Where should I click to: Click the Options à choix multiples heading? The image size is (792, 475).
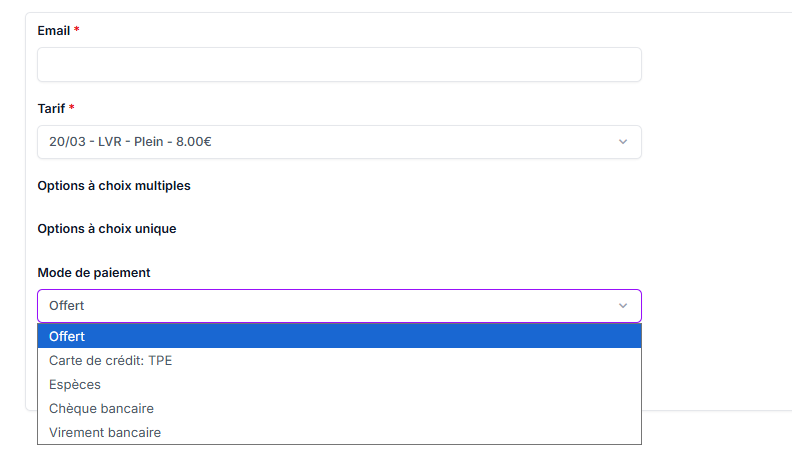pos(114,186)
